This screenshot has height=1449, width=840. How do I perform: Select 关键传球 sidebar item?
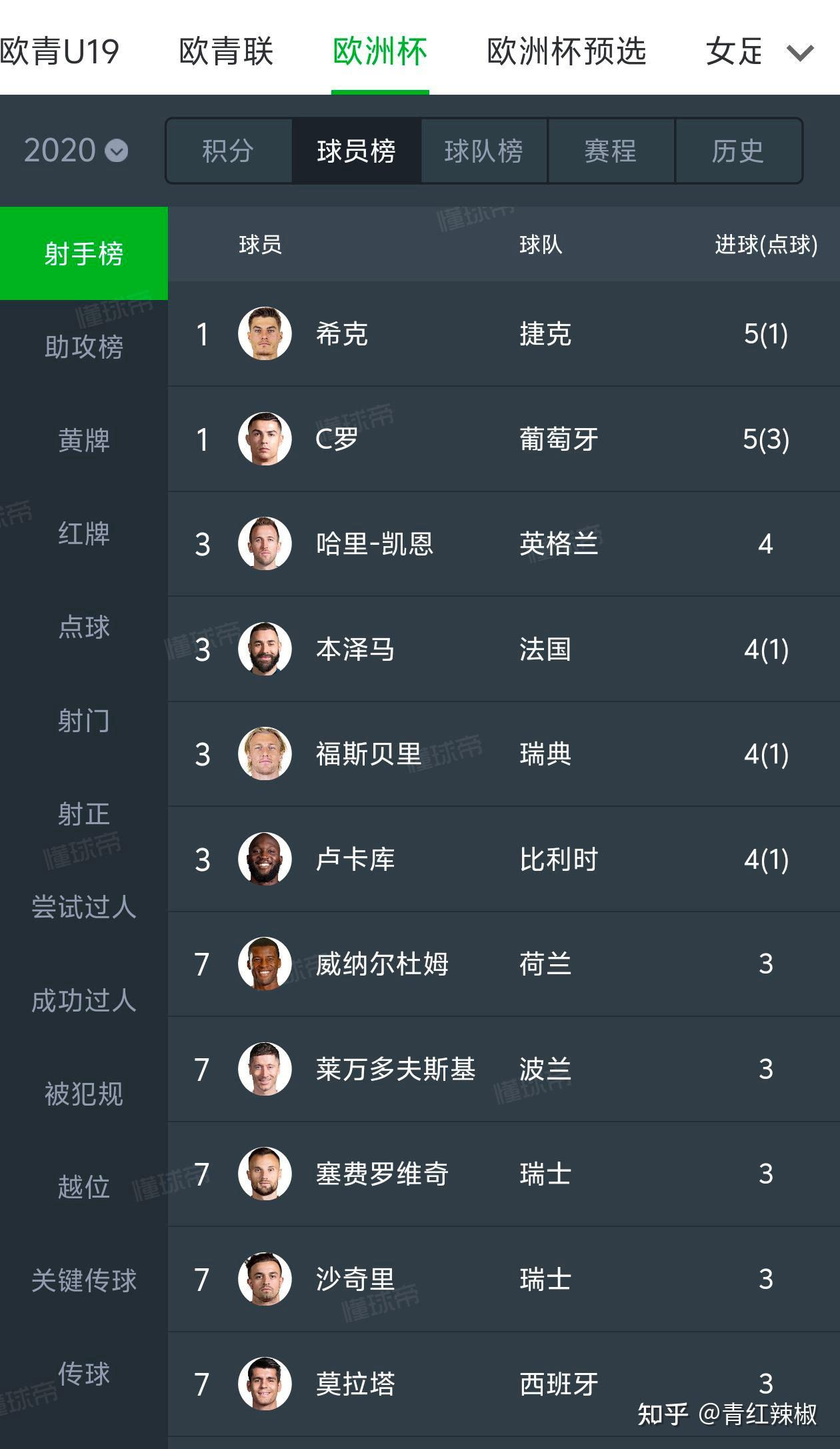click(x=84, y=1280)
